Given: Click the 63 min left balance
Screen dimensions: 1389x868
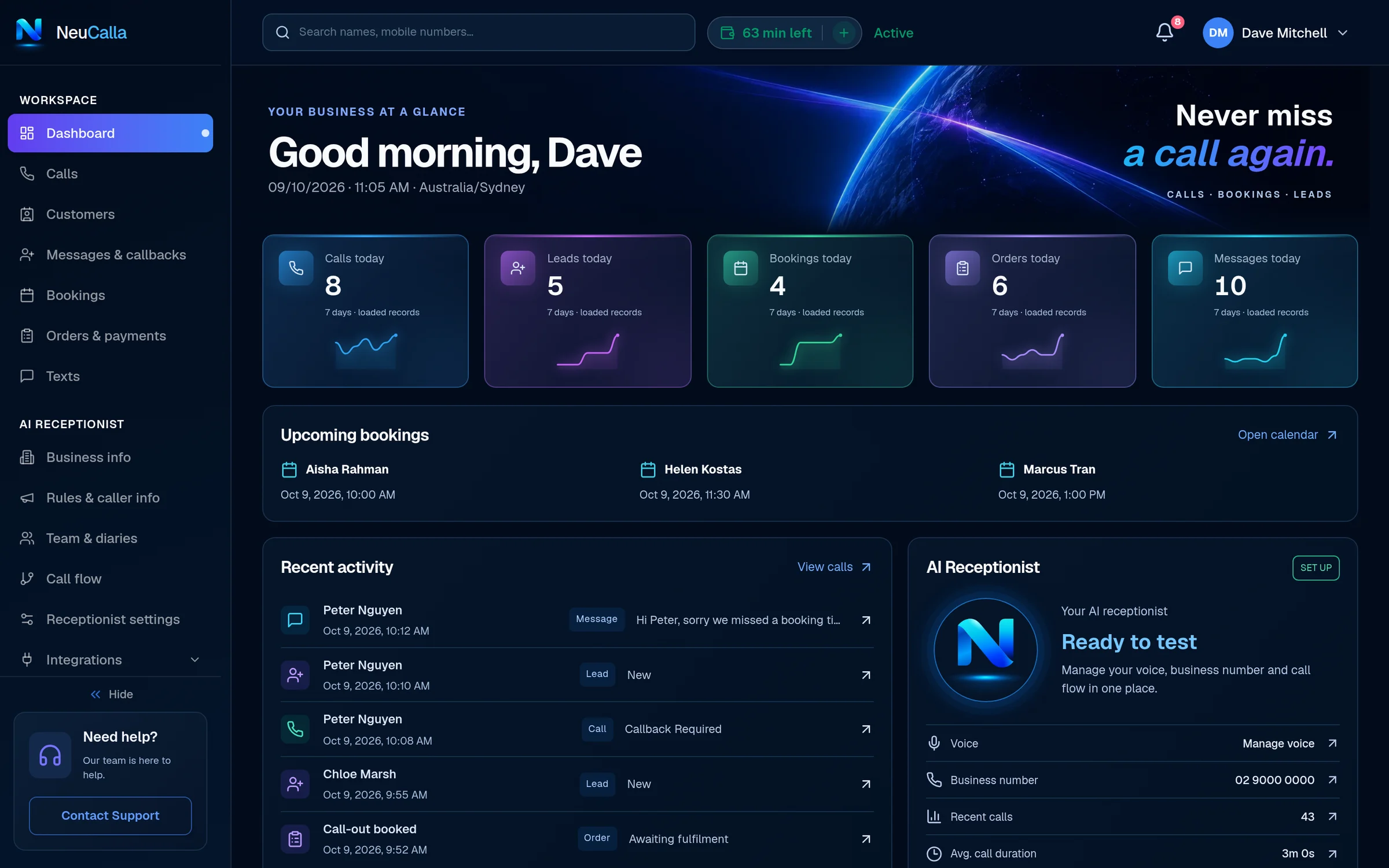Looking at the screenshot, I should 766,33.
